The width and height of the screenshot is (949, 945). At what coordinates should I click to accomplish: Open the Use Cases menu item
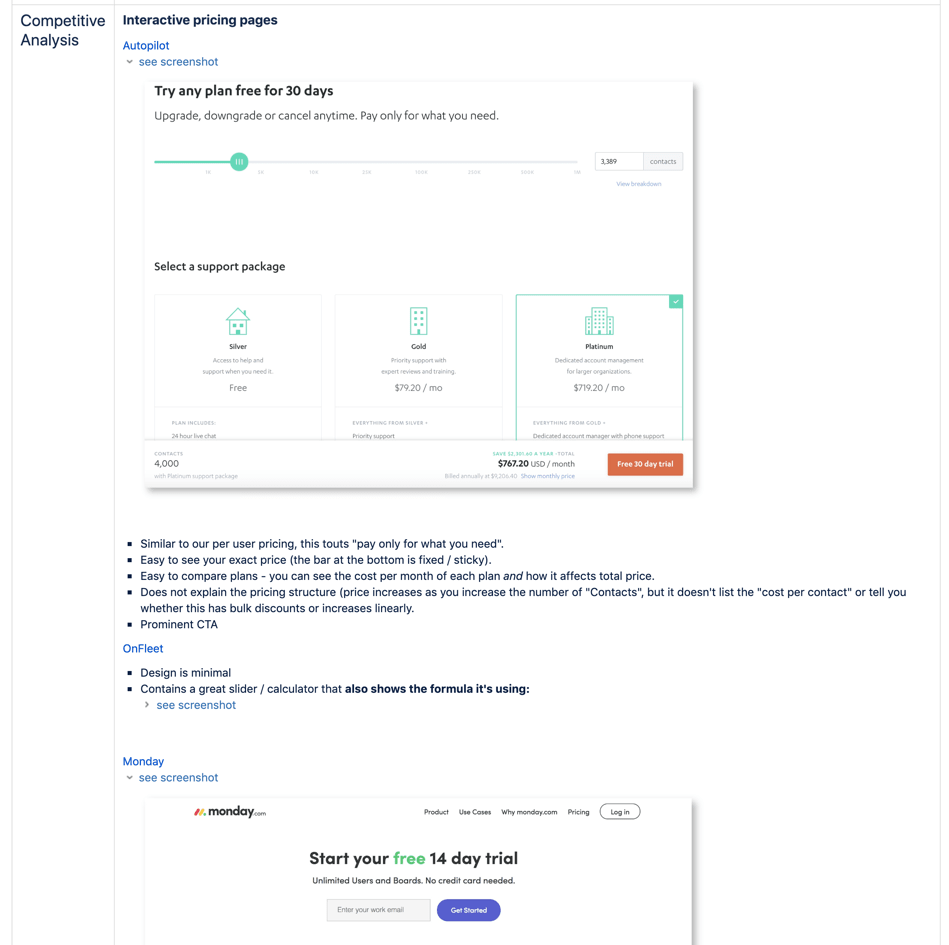coord(475,812)
